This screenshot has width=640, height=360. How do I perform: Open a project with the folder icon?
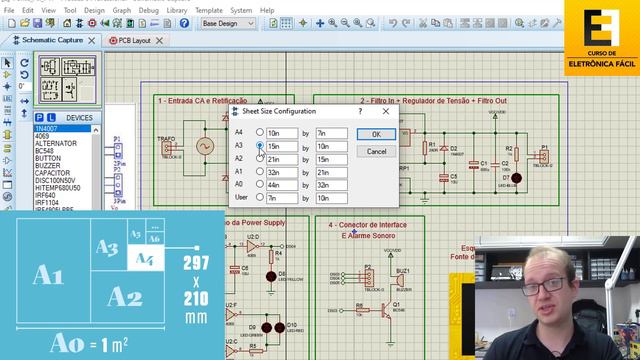(x=25, y=23)
